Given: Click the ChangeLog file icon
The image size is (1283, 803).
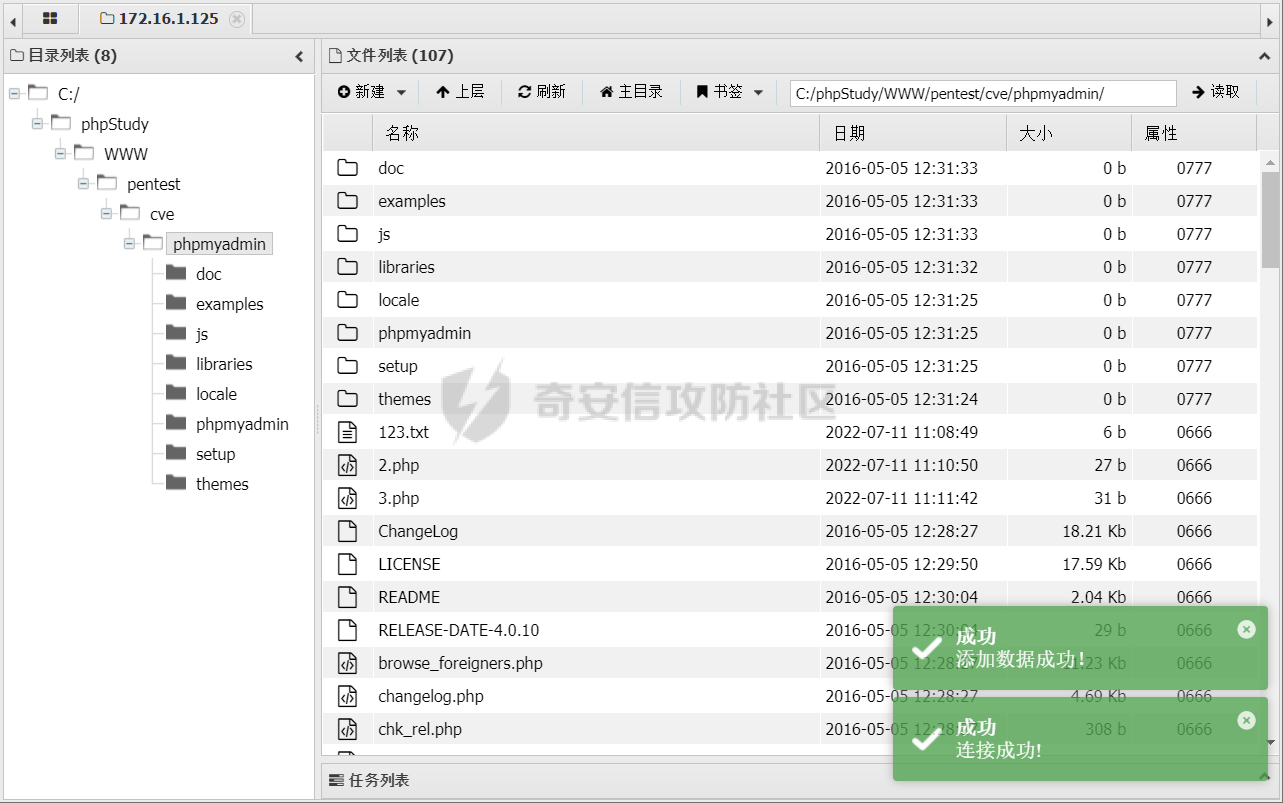Looking at the screenshot, I should tap(347, 531).
